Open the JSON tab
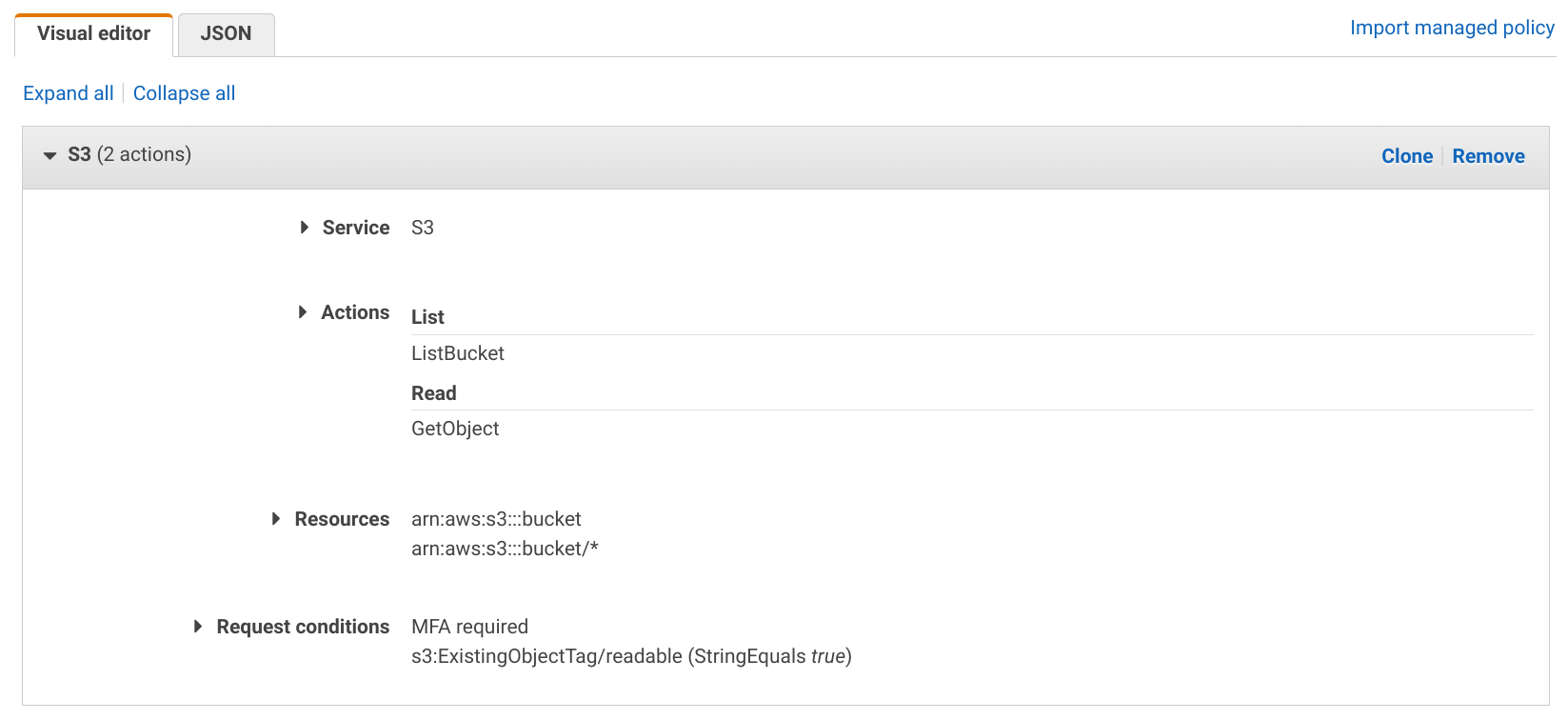The width and height of the screenshot is (1568, 720). [226, 34]
